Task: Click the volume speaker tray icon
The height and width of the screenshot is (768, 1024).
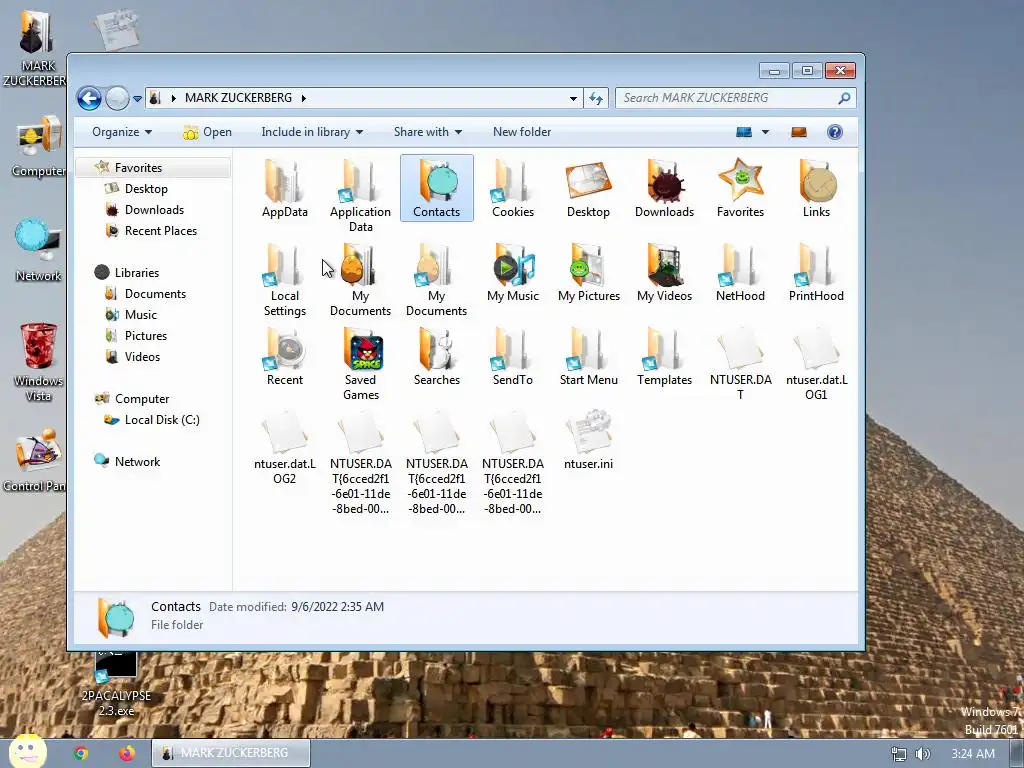Action: click(922, 754)
